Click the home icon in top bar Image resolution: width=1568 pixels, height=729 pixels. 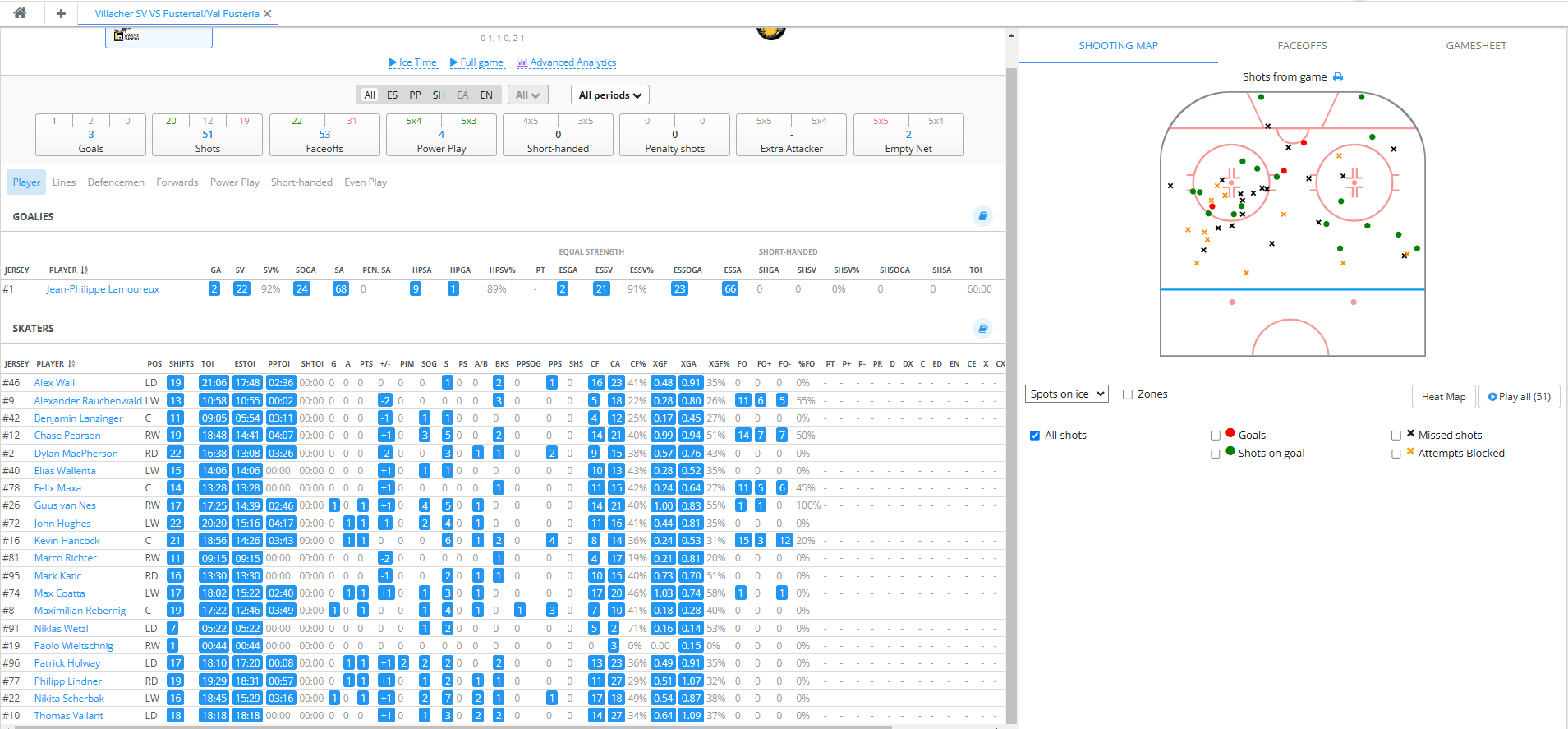[20, 13]
